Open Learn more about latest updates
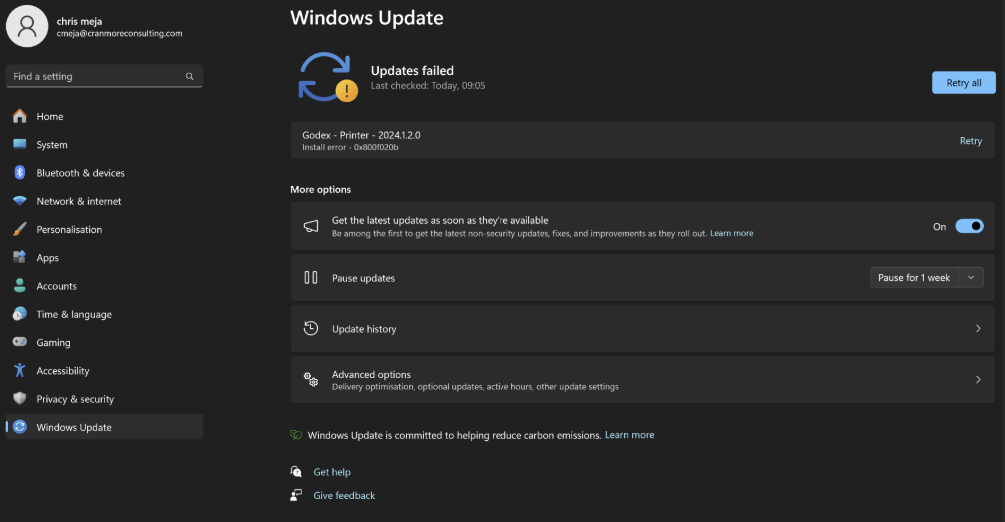Screen dimensions: 1005x522 (x=731, y=233)
